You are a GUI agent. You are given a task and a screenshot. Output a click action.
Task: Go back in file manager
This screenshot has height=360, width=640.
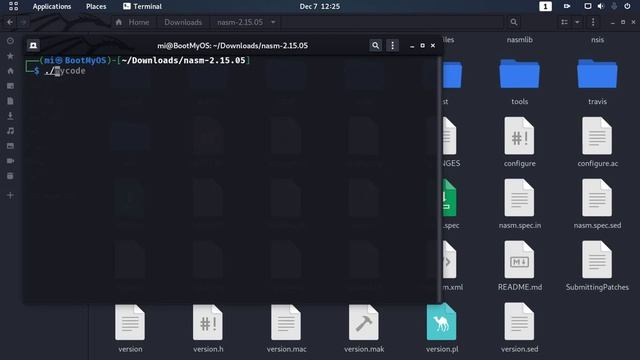10,22
